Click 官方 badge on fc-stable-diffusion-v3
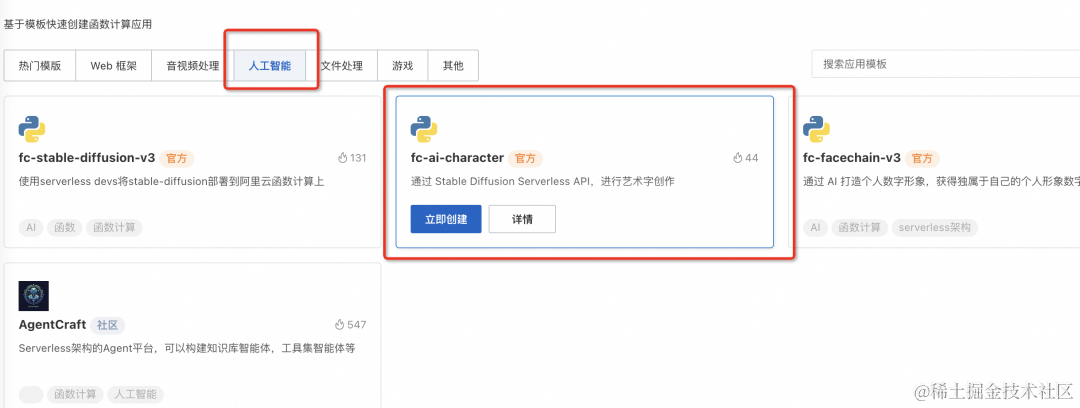 tap(177, 159)
